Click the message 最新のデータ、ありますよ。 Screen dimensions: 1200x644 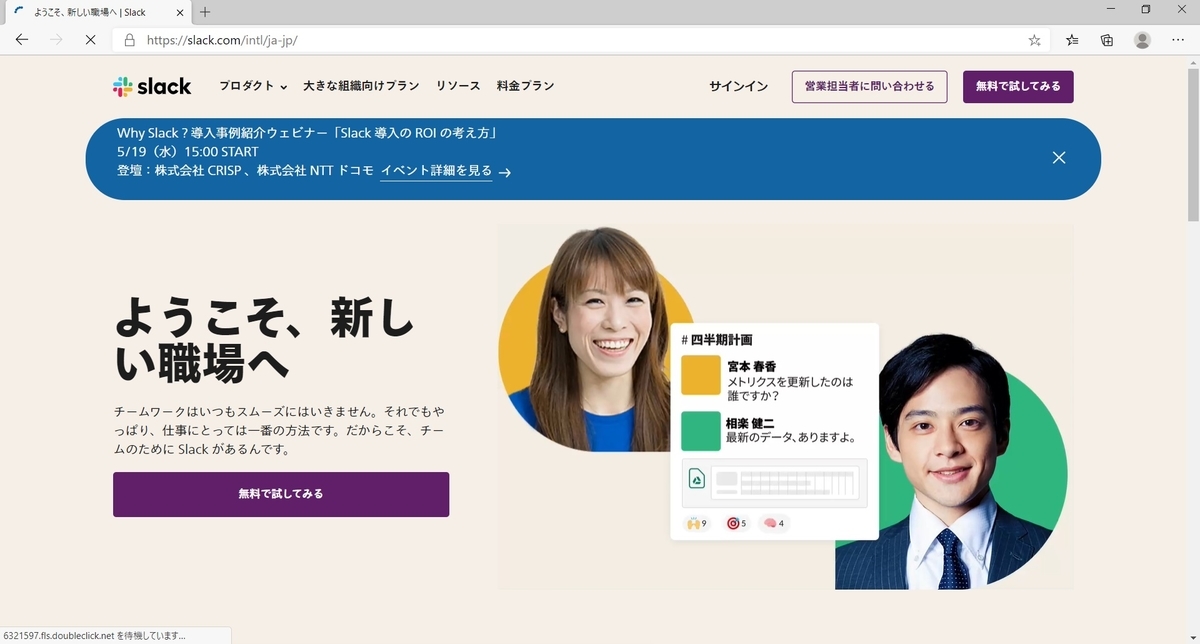[x=791, y=437]
